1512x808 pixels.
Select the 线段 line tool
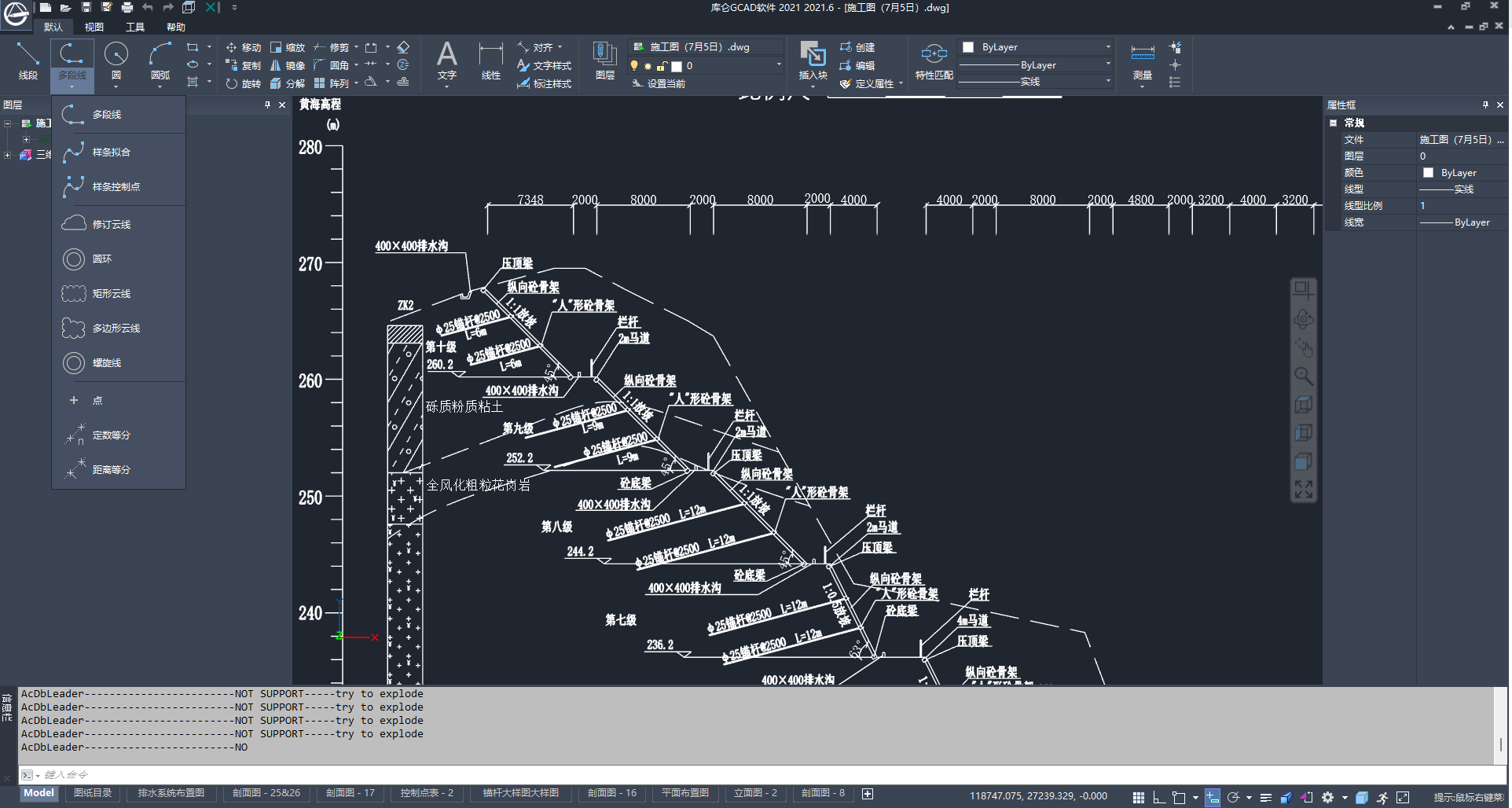tap(28, 61)
